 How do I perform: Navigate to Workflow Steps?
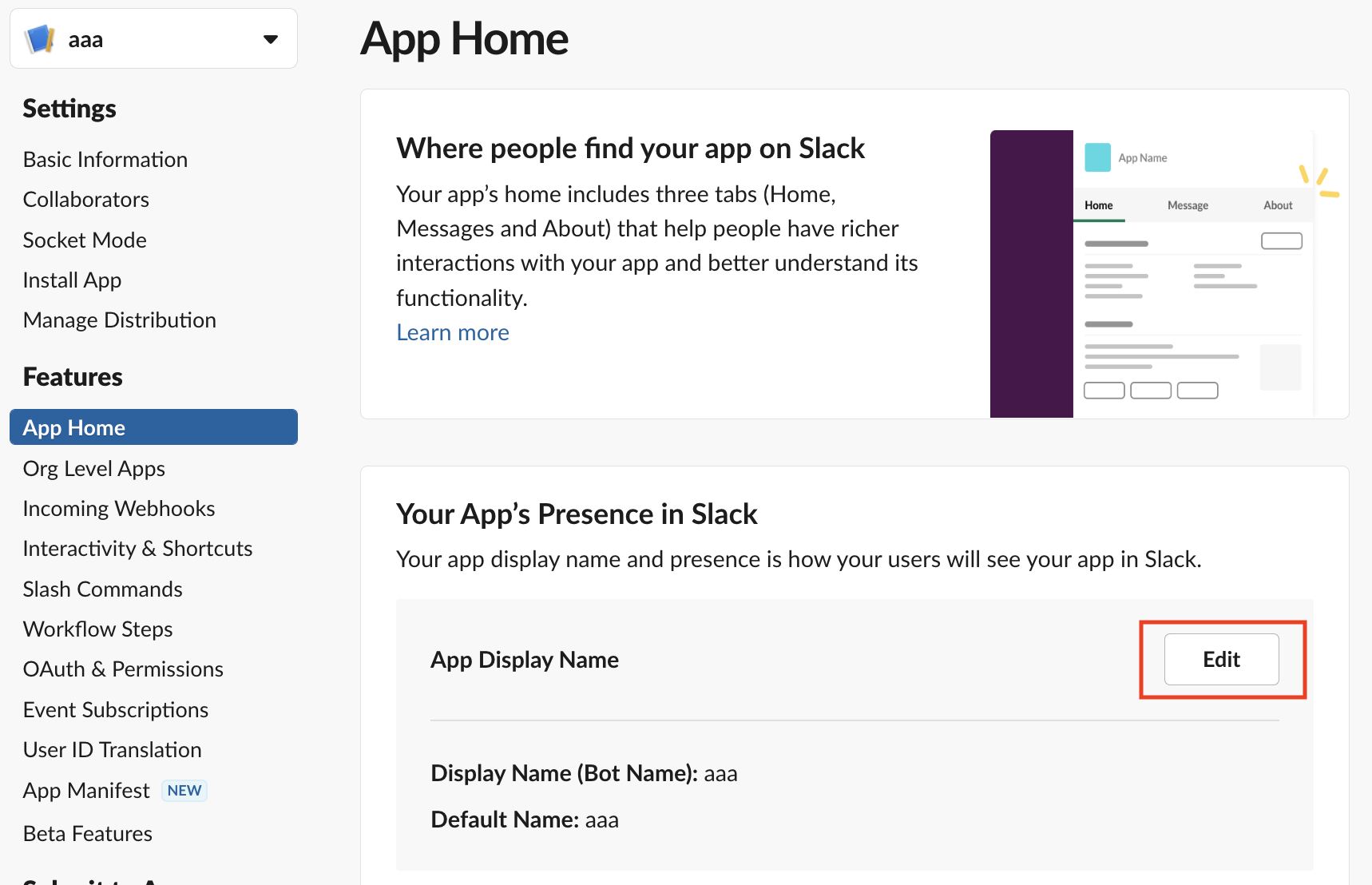(x=97, y=629)
